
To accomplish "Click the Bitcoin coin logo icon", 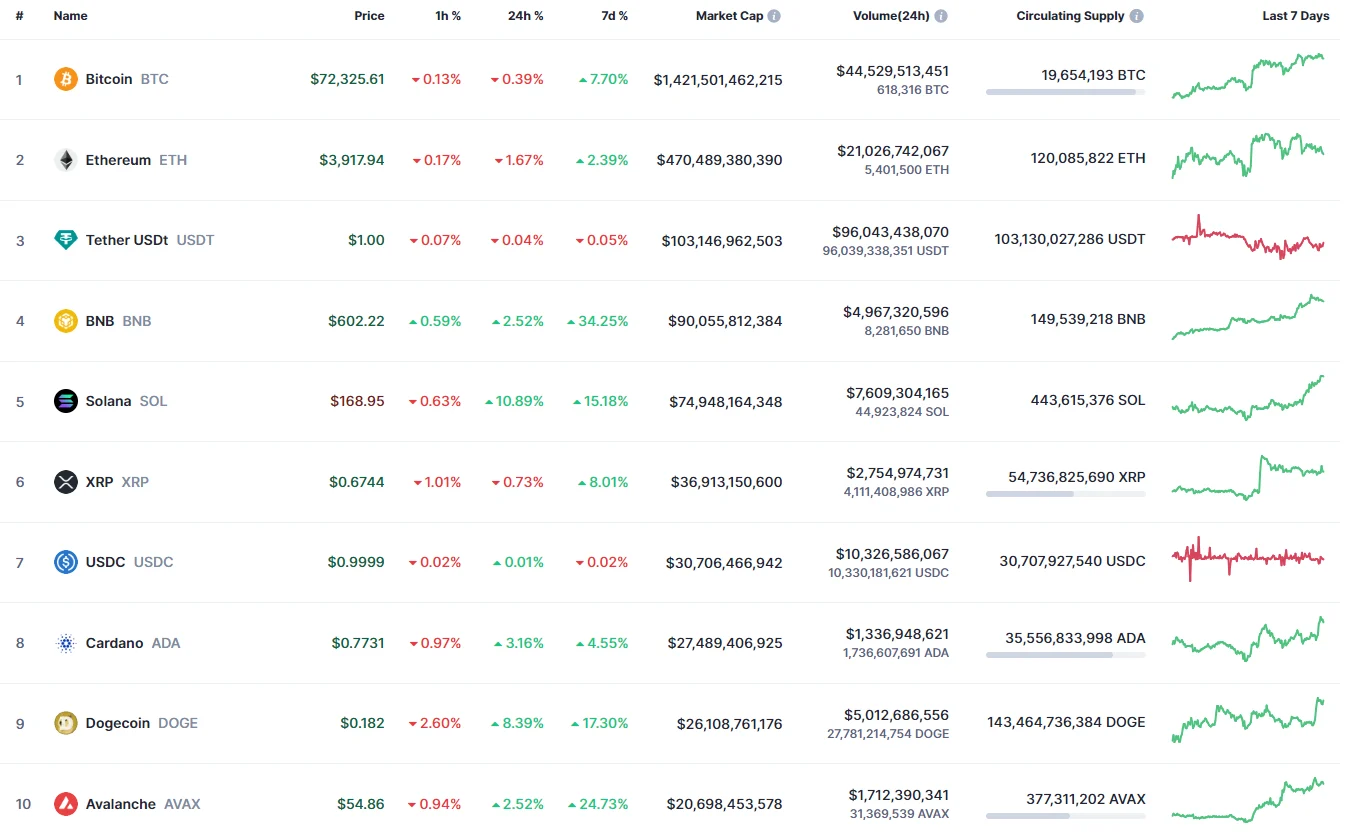I will (x=66, y=79).
